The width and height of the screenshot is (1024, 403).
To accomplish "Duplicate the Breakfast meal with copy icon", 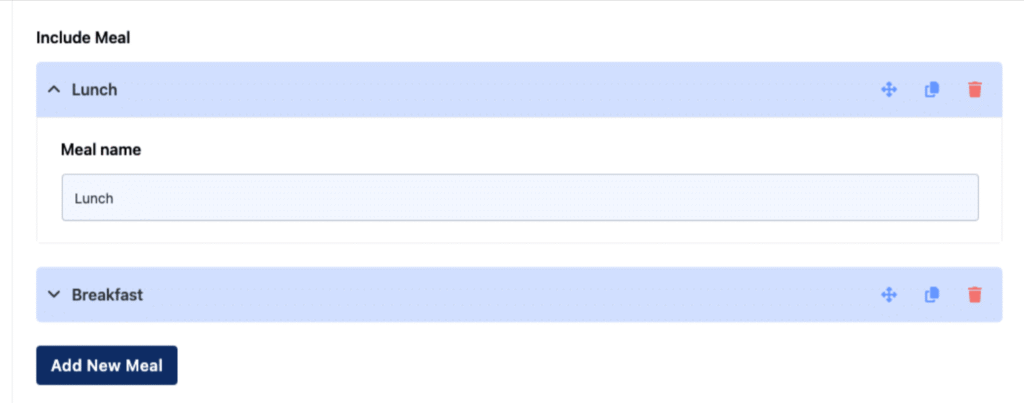I will coord(932,295).
